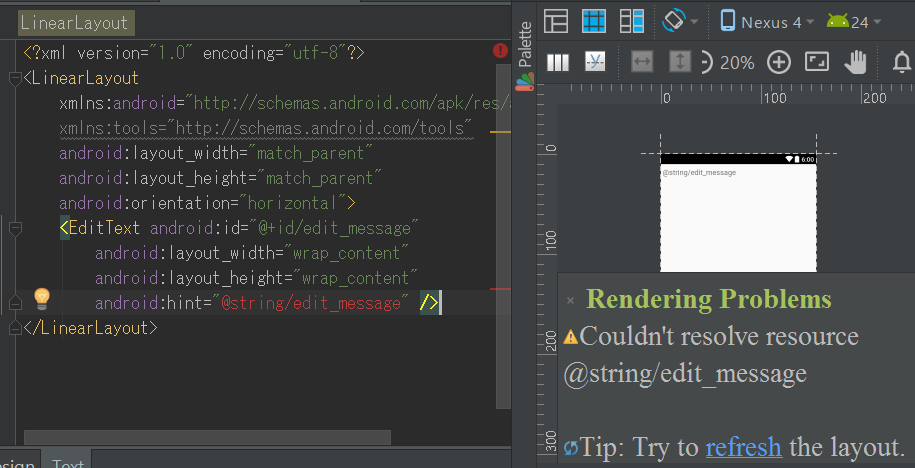Select the LinearLayout breadcrumb

tap(74, 23)
